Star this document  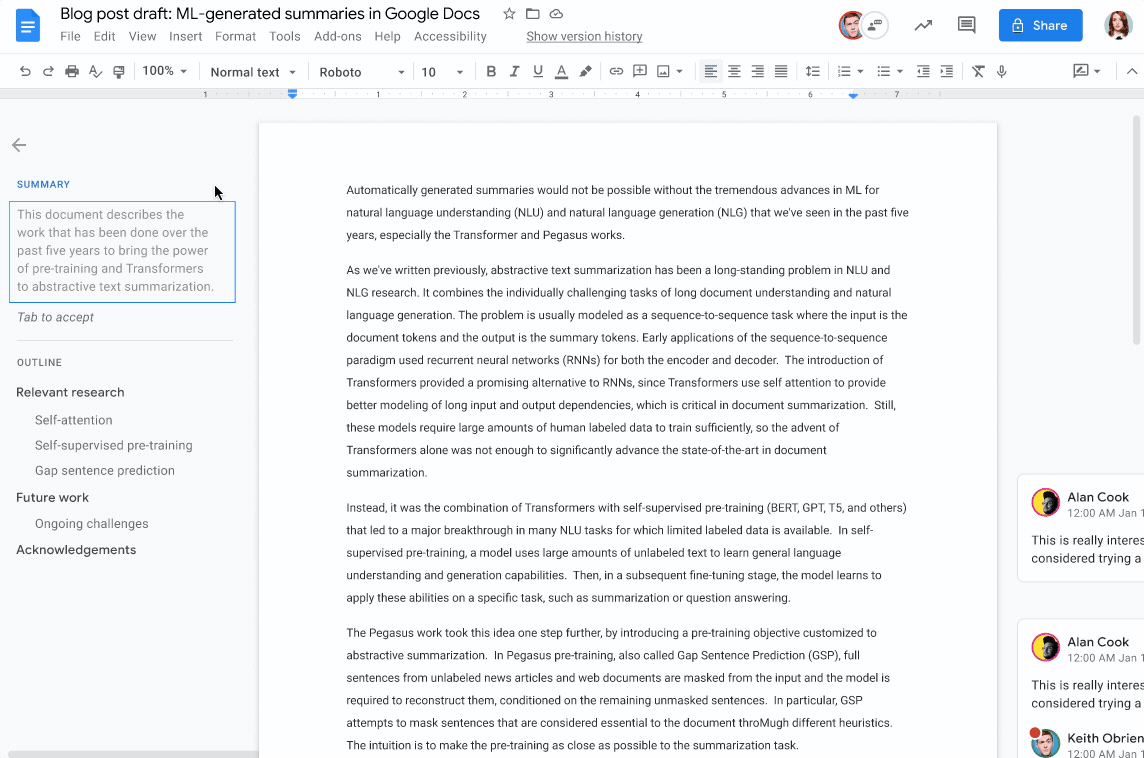509,14
